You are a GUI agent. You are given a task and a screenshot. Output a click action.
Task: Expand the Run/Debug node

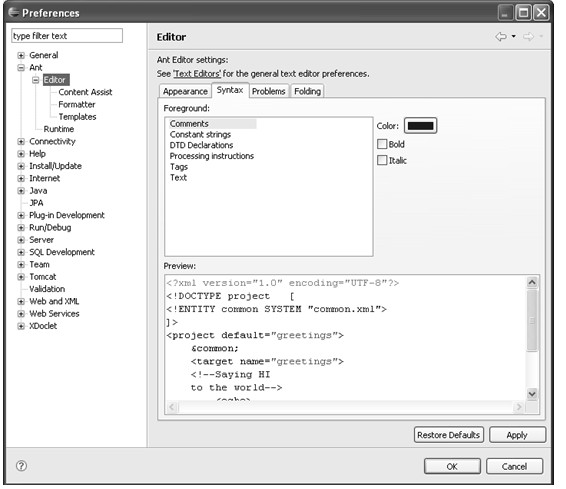21,228
